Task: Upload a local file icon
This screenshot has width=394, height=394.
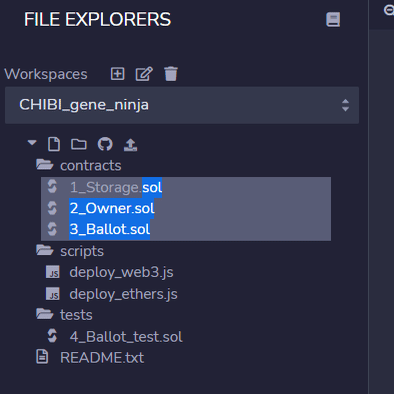Action: pyautogui.click(x=130, y=145)
